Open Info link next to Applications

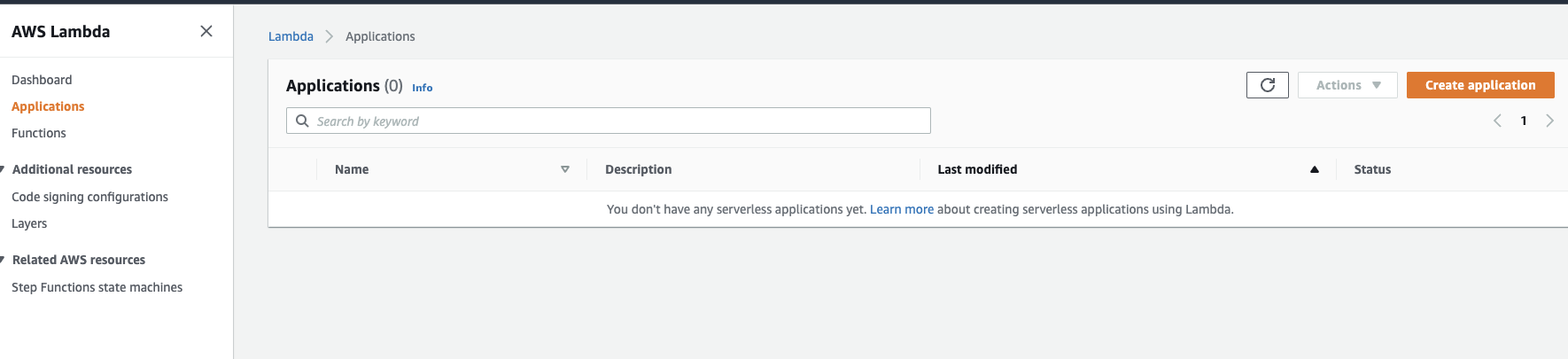tap(423, 88)
